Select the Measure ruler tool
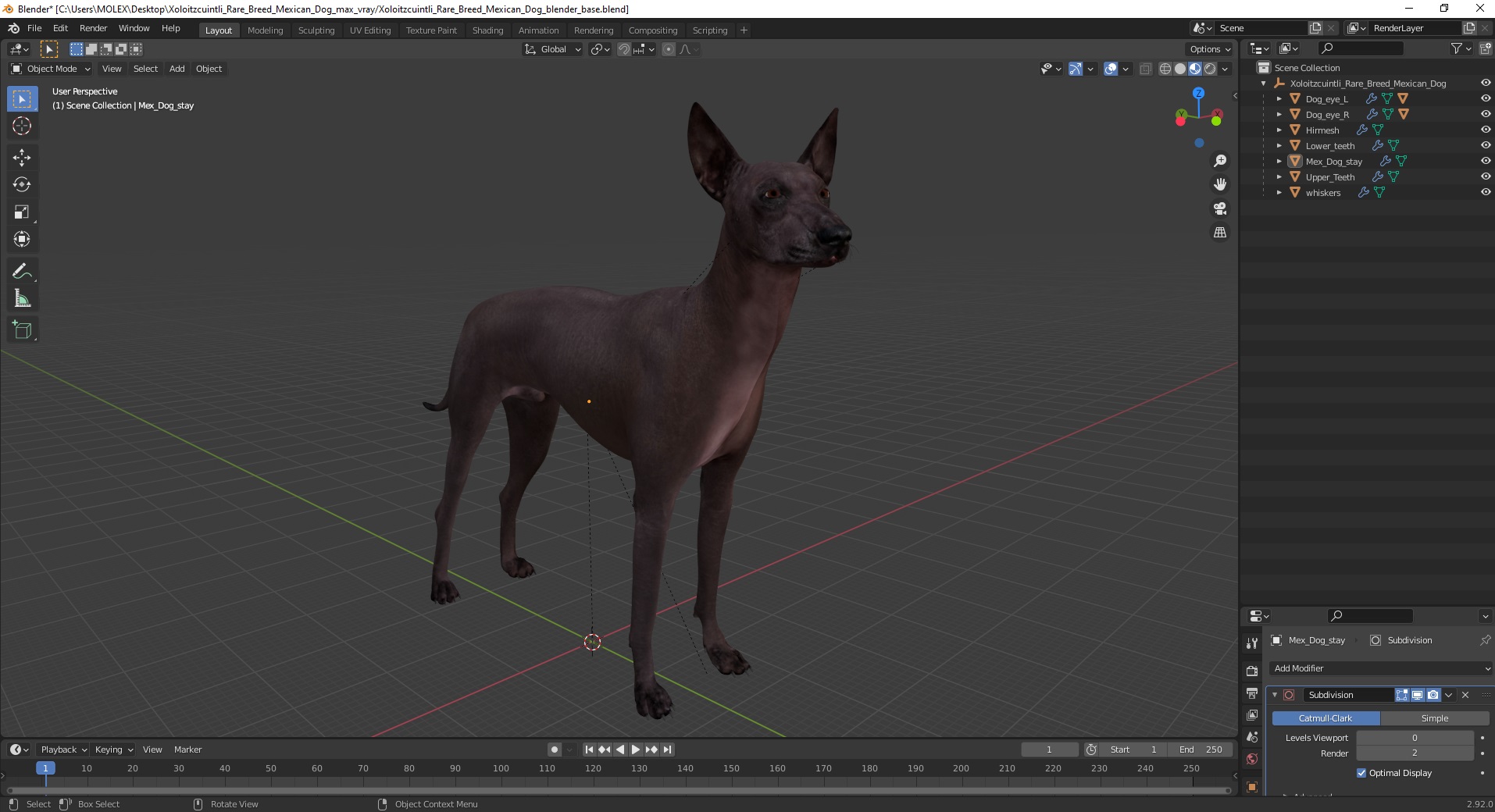Screen dimensions: 1495x812 pos(22,299)
